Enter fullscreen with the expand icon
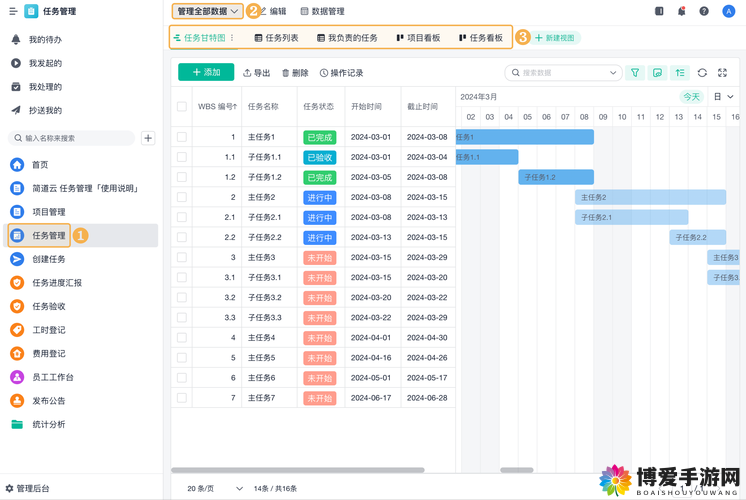The image size is (746, 500). tap(722, 72)
